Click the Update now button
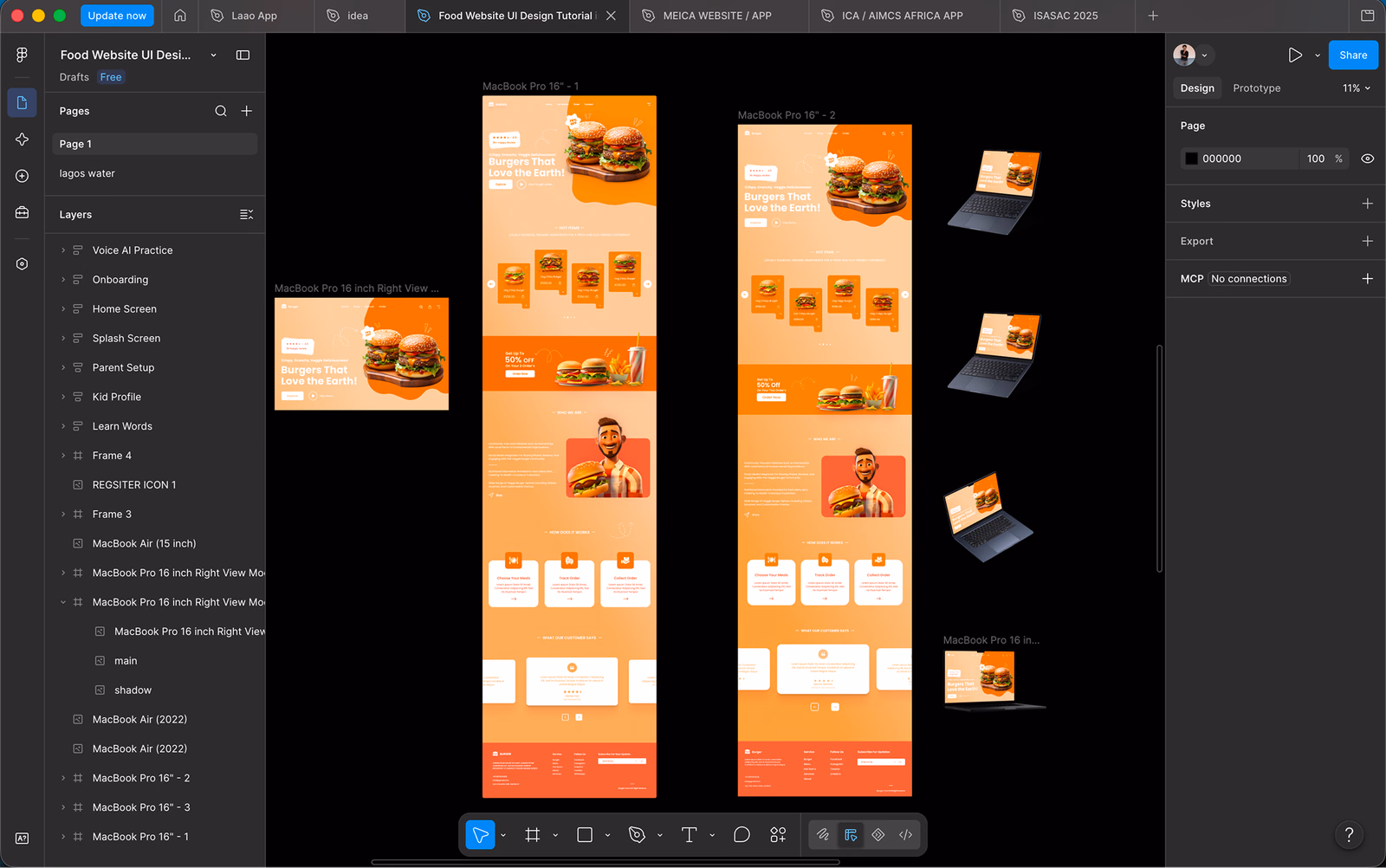 tap(117, 16)
